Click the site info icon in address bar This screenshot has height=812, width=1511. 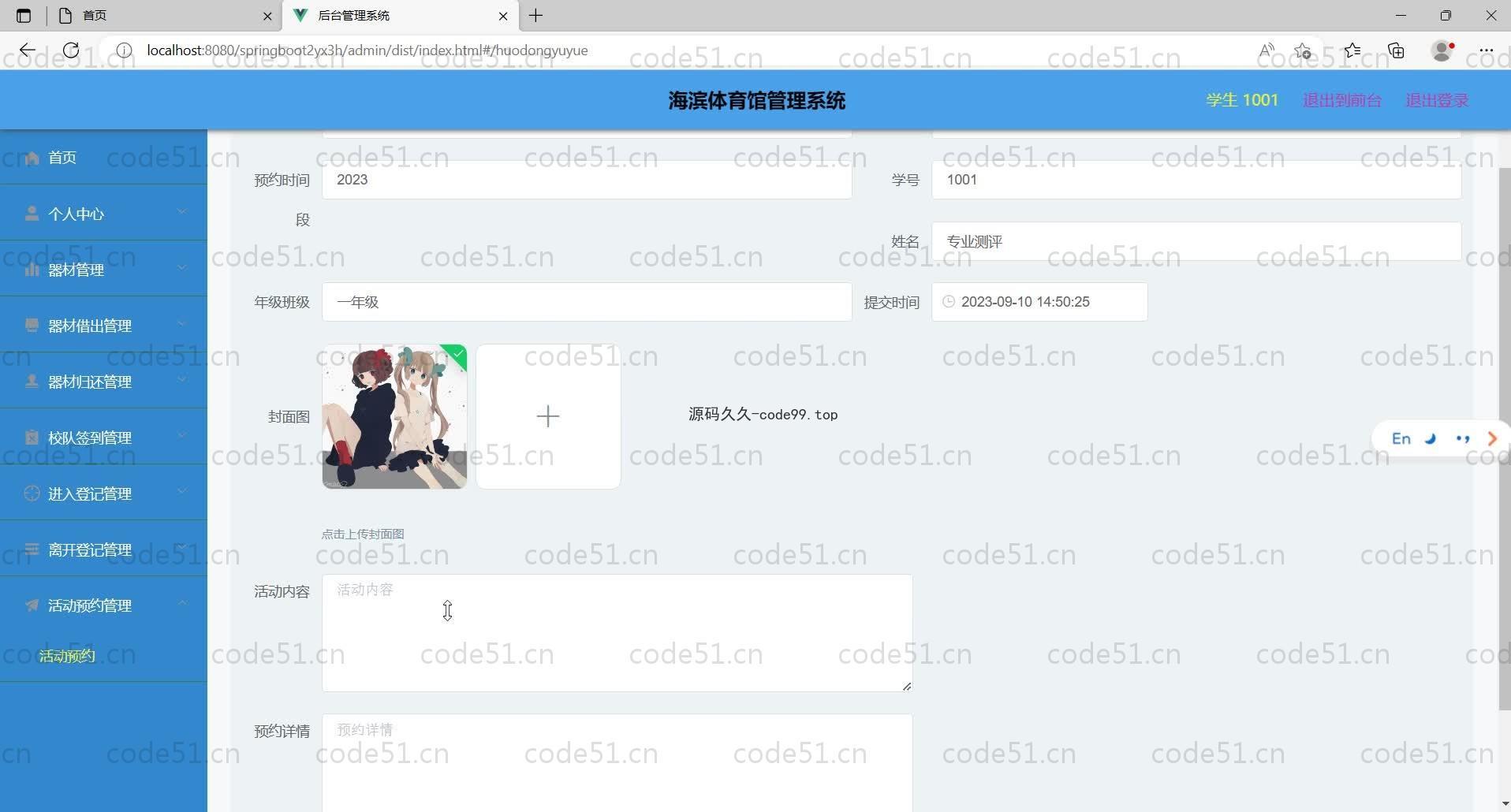pos(124,50)
